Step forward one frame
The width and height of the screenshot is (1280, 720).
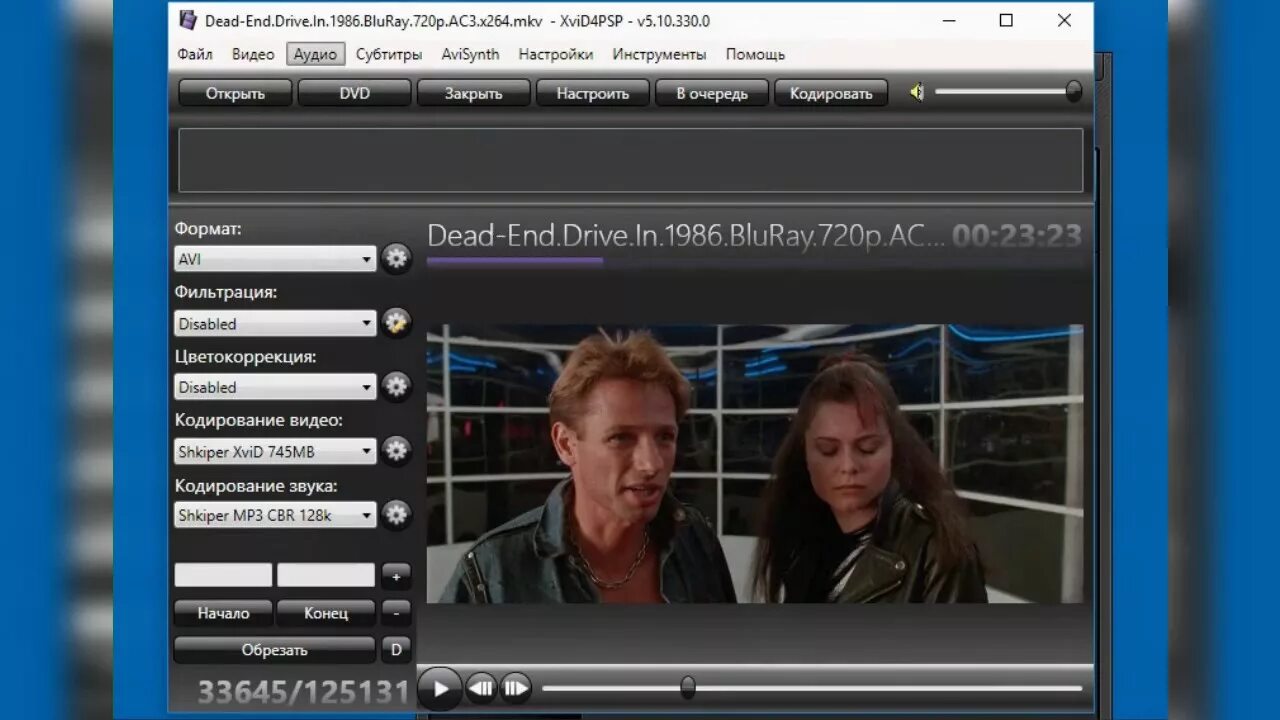(x=515, y=688)
